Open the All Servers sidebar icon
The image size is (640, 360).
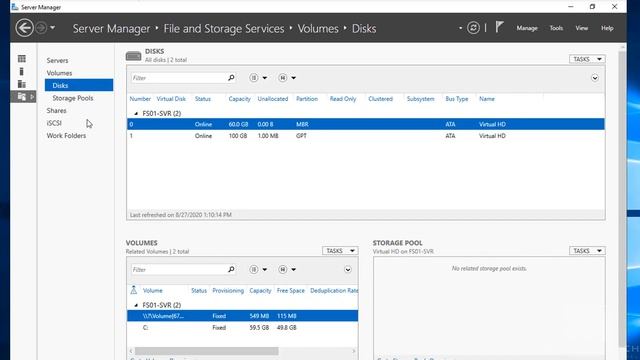point(22,84)
